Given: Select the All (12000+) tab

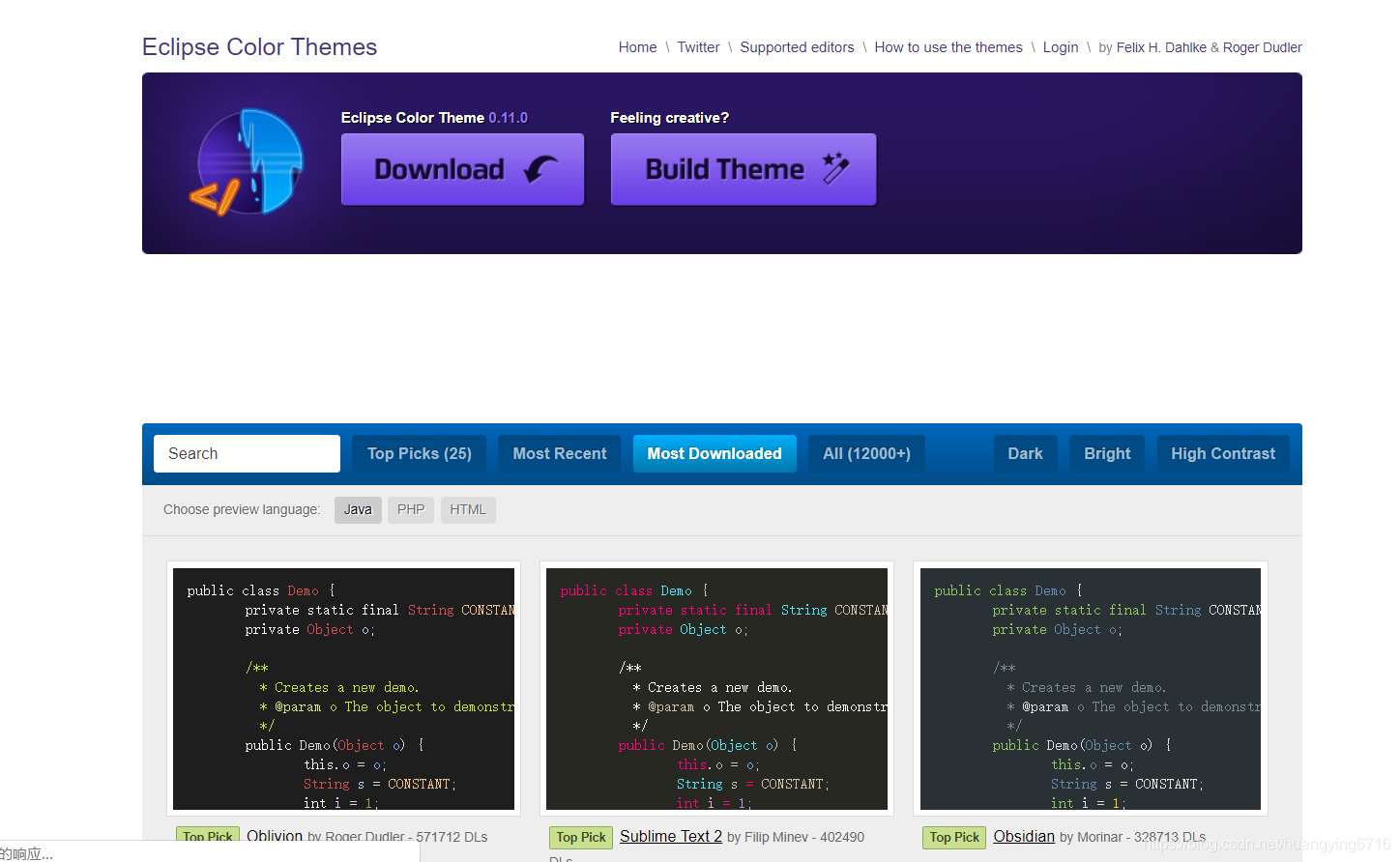Looking at the screenshot, I should pos(866,453).
